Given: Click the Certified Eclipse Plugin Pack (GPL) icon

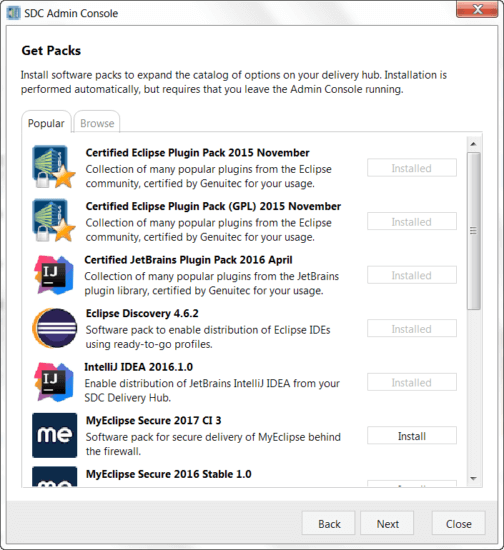Looking at the screenshot, I should [x=54, y=221].
